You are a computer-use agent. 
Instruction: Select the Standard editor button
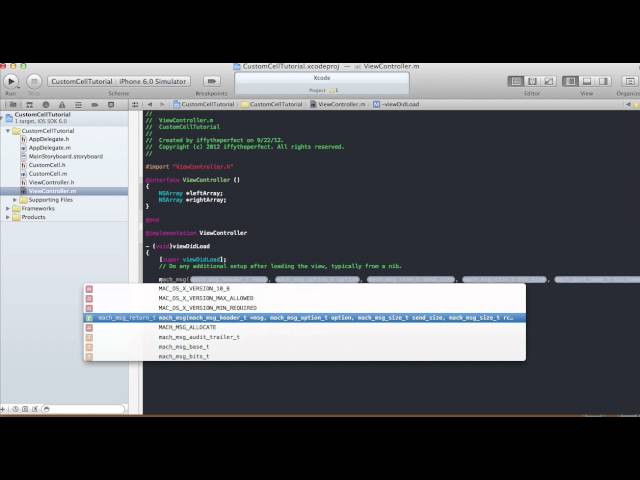(x=516, y=81)
